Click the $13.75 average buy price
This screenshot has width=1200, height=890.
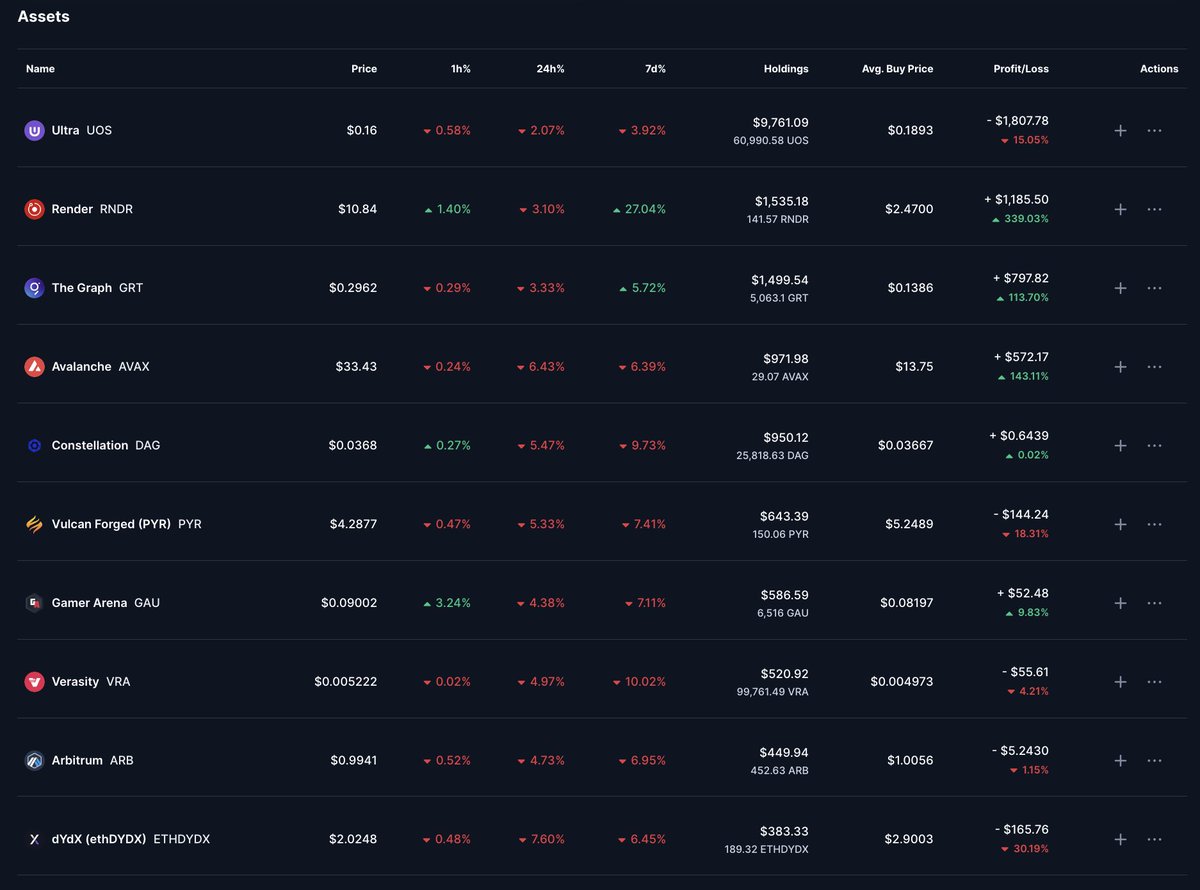[x=915, y=367]
